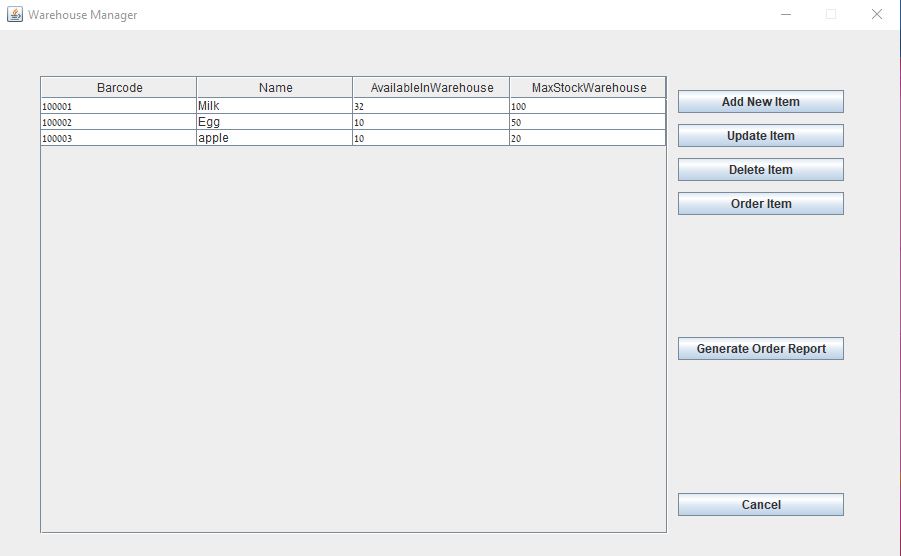Generate Order Report via its button

[x=761, y=349]
